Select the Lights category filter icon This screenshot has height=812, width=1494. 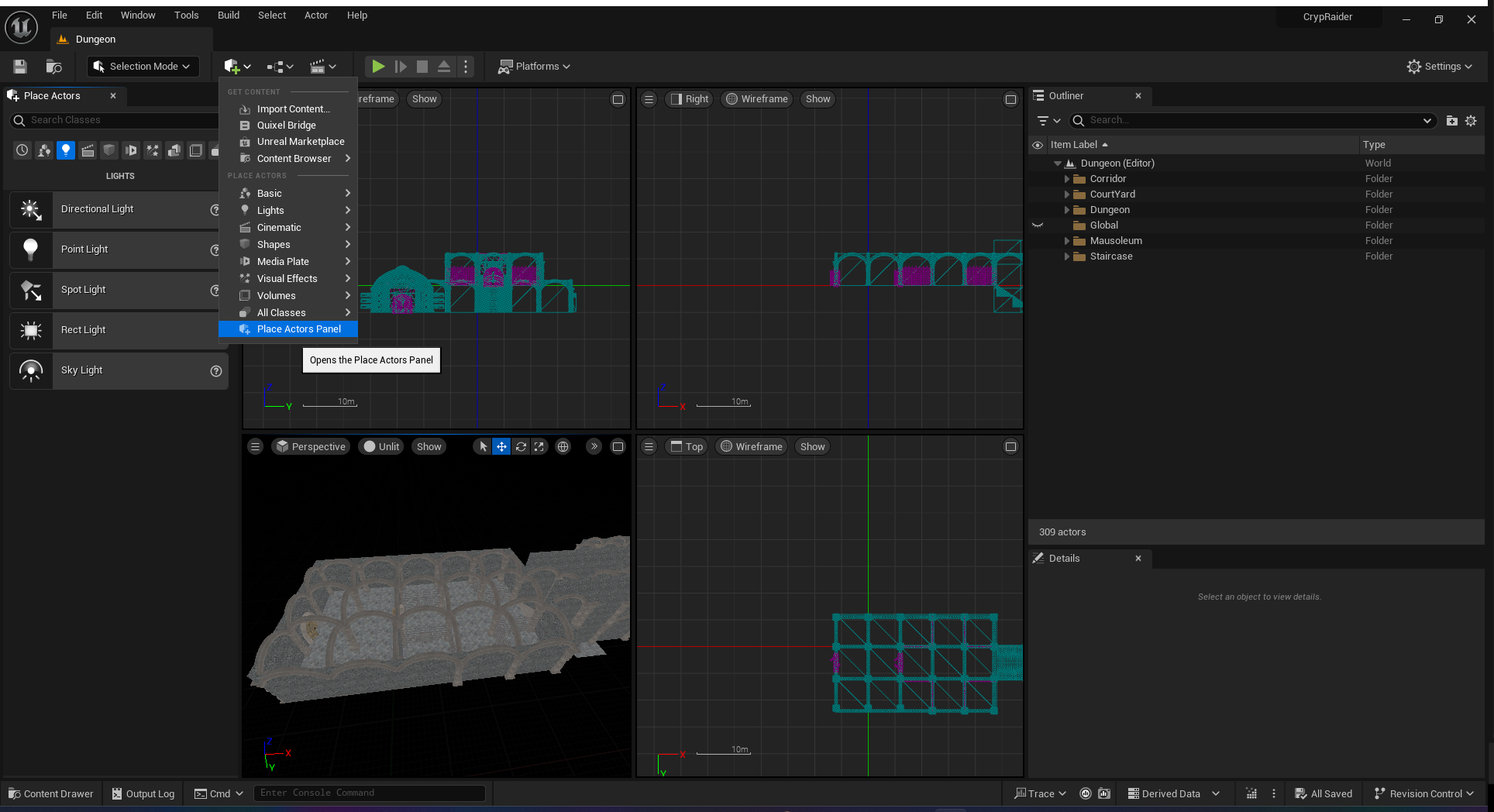(66, 150)
